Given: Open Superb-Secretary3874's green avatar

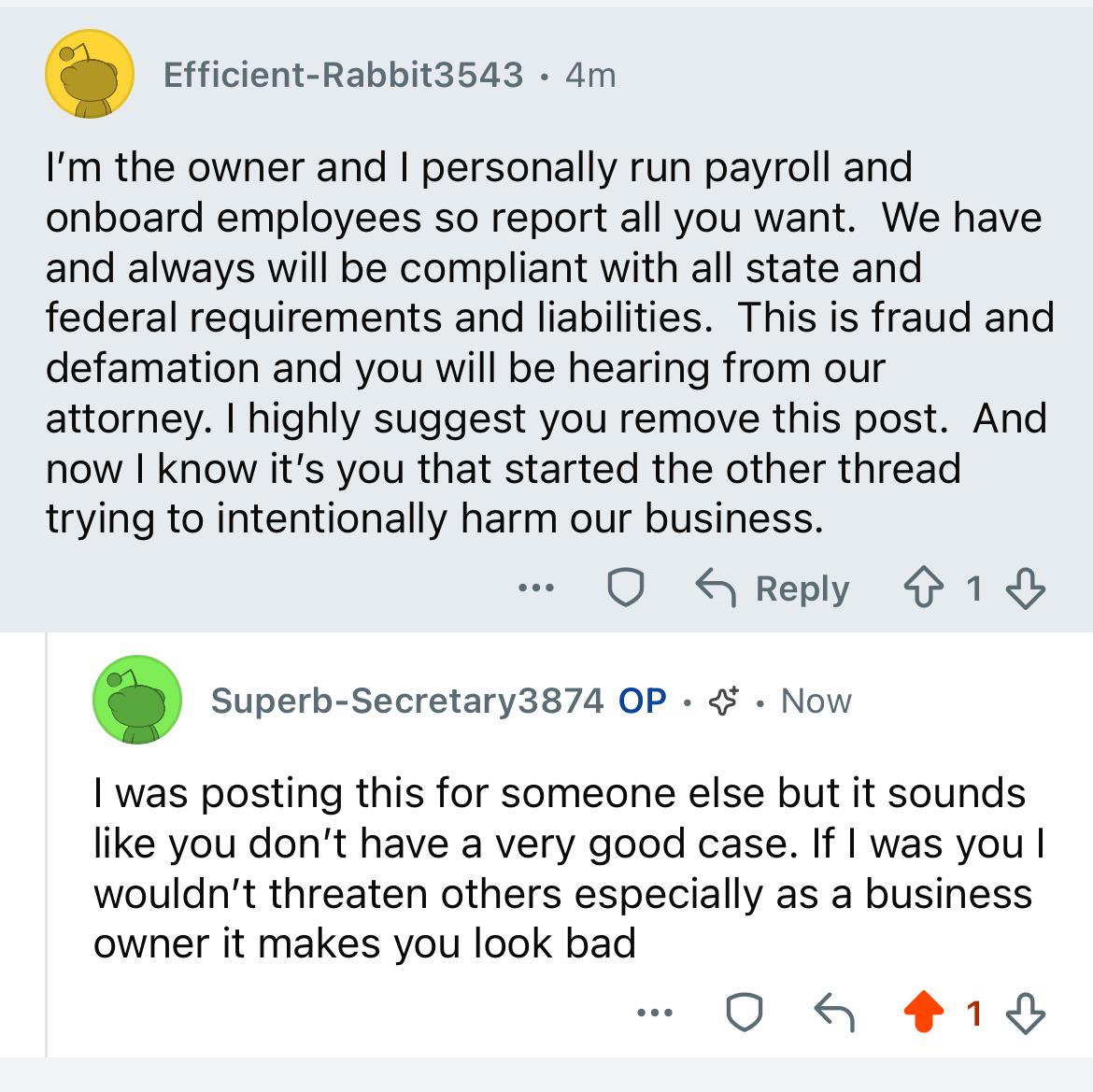Looking at the screenshot, I should [x=136, y=700].
